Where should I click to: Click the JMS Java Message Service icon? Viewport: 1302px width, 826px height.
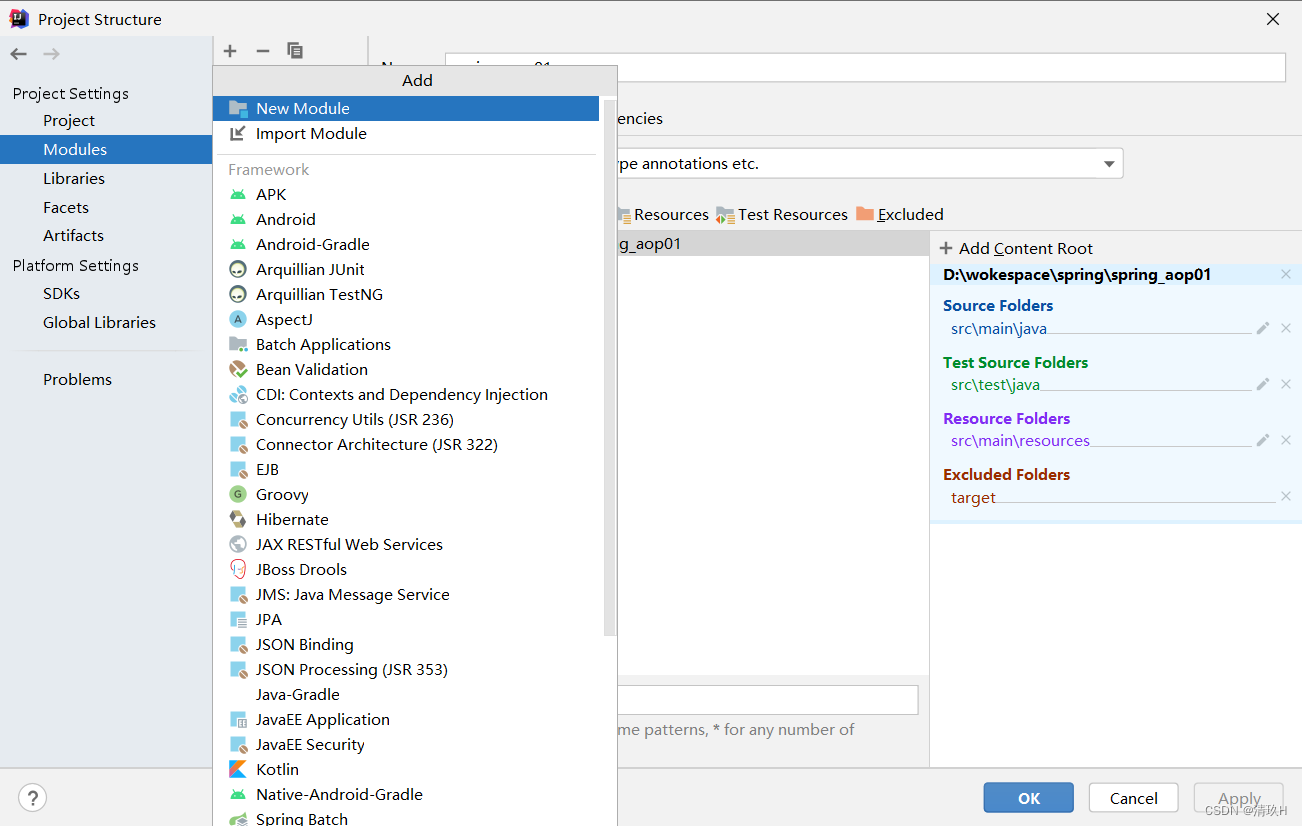238,594
